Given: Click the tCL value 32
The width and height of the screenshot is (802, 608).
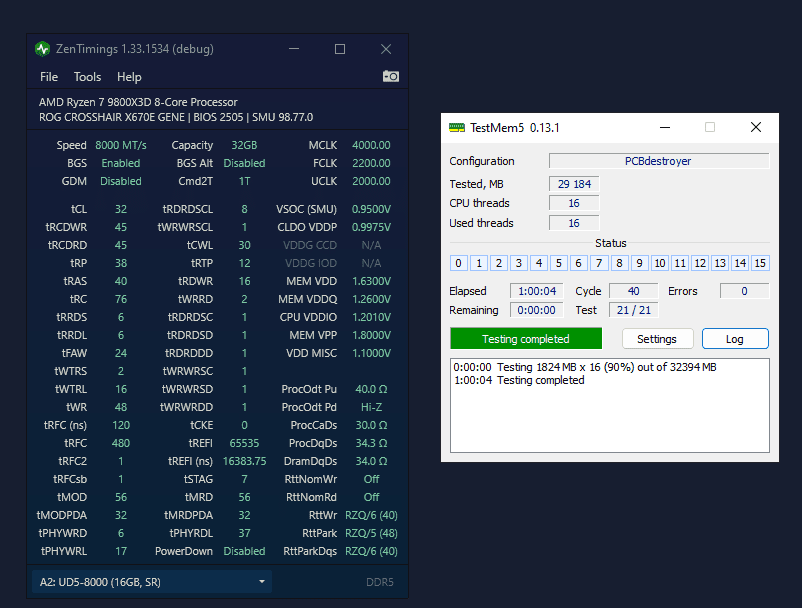Looking at the screenshot, I should pos(121,209).
